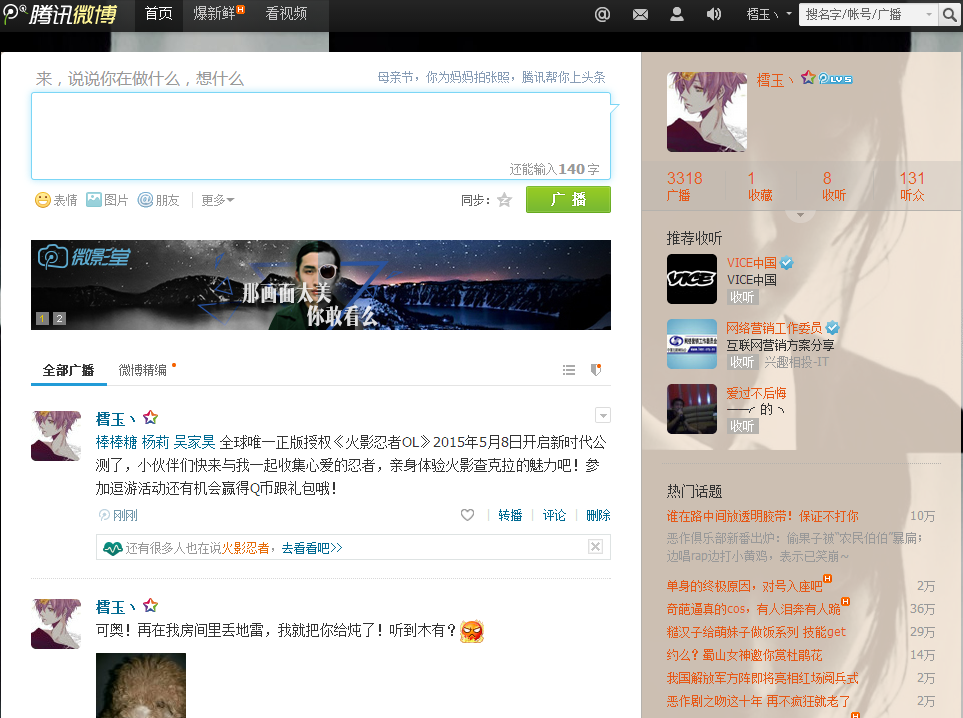Open the 看视频 tab

click(286, 14)
